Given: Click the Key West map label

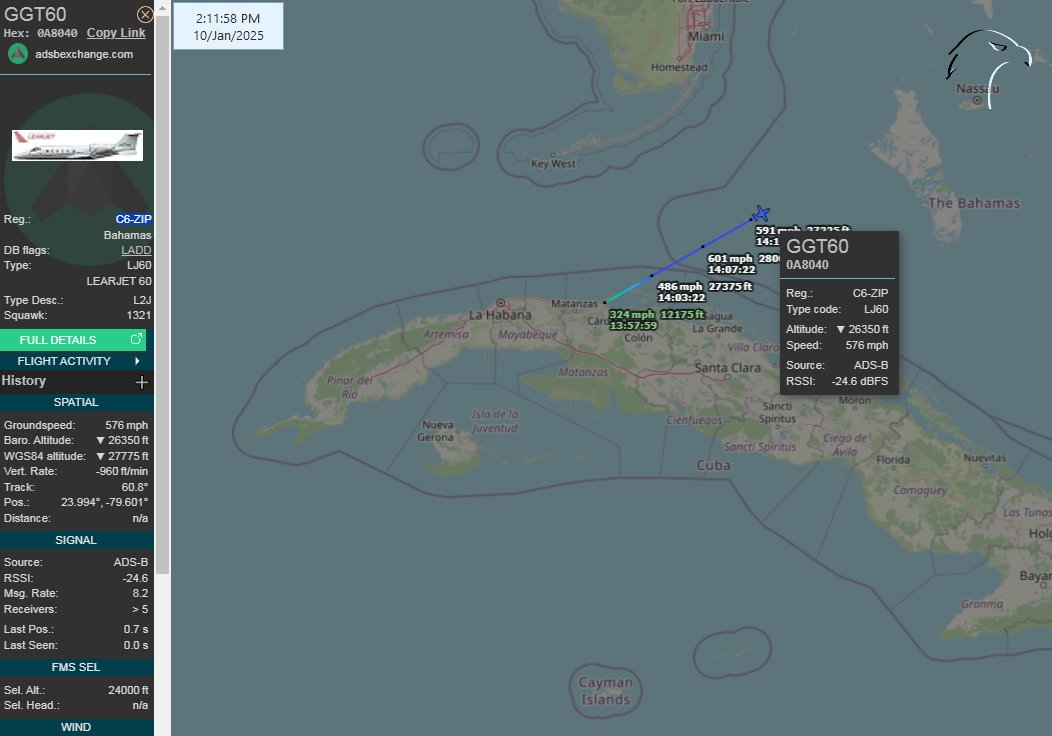Looking at the screenshot, I should point(553,164).
